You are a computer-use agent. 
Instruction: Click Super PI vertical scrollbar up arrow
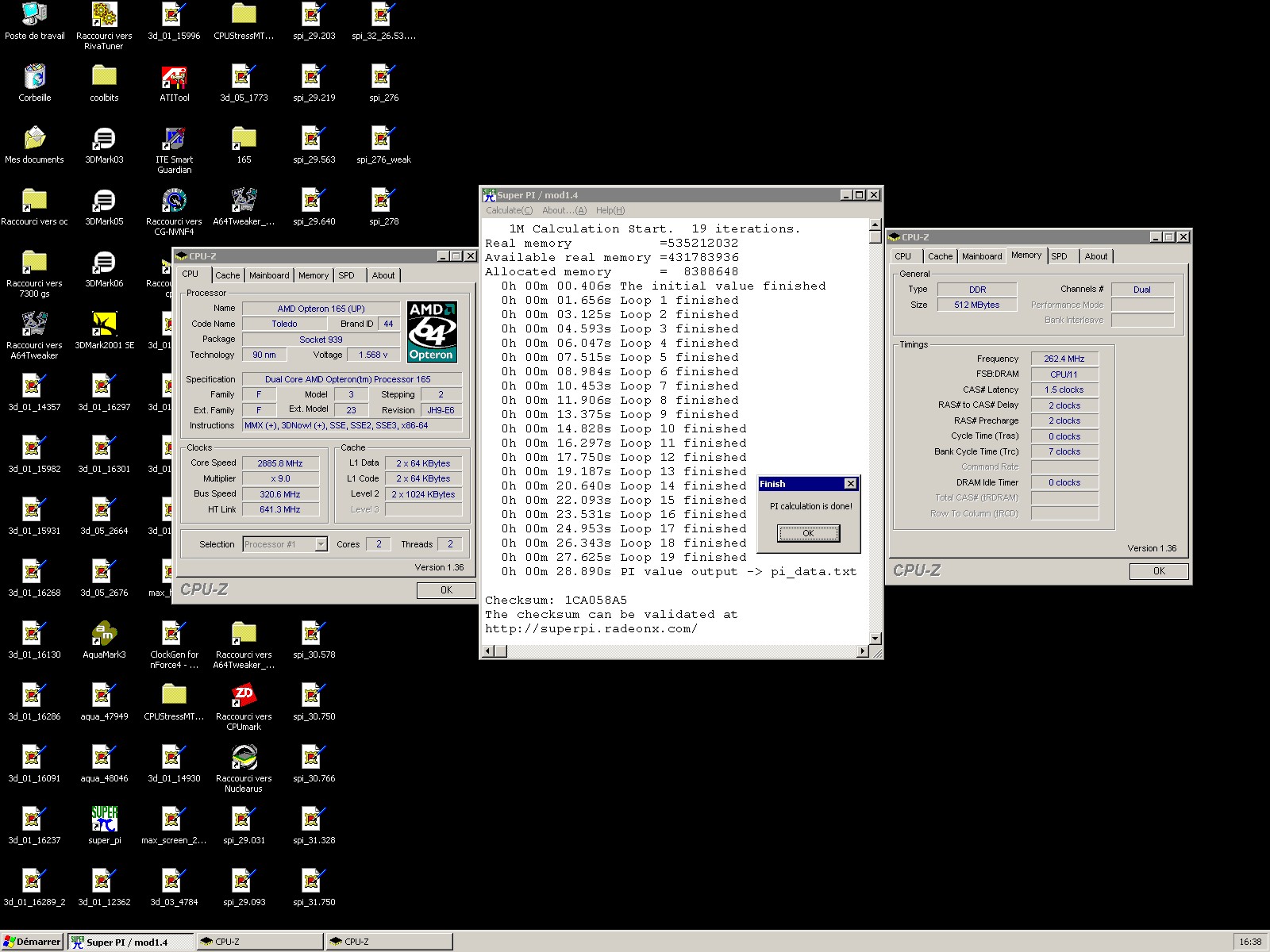coord(875,225)
